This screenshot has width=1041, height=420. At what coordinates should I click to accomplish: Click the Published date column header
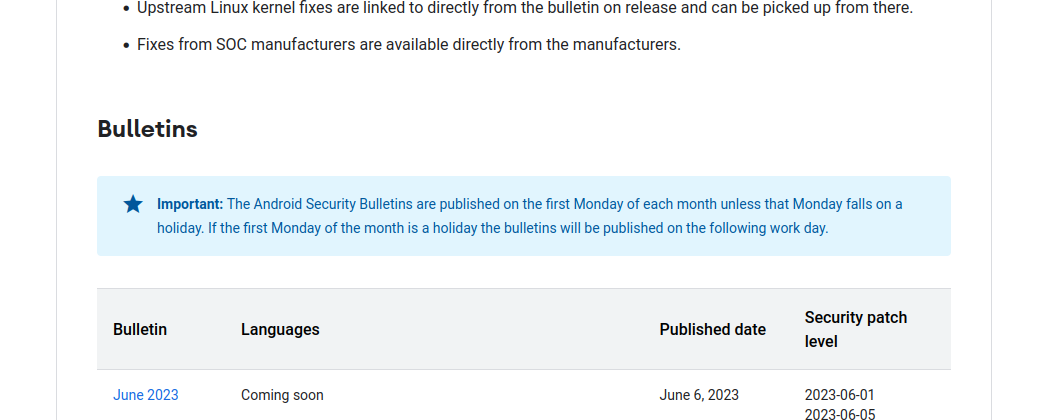(x=712, y=329)
